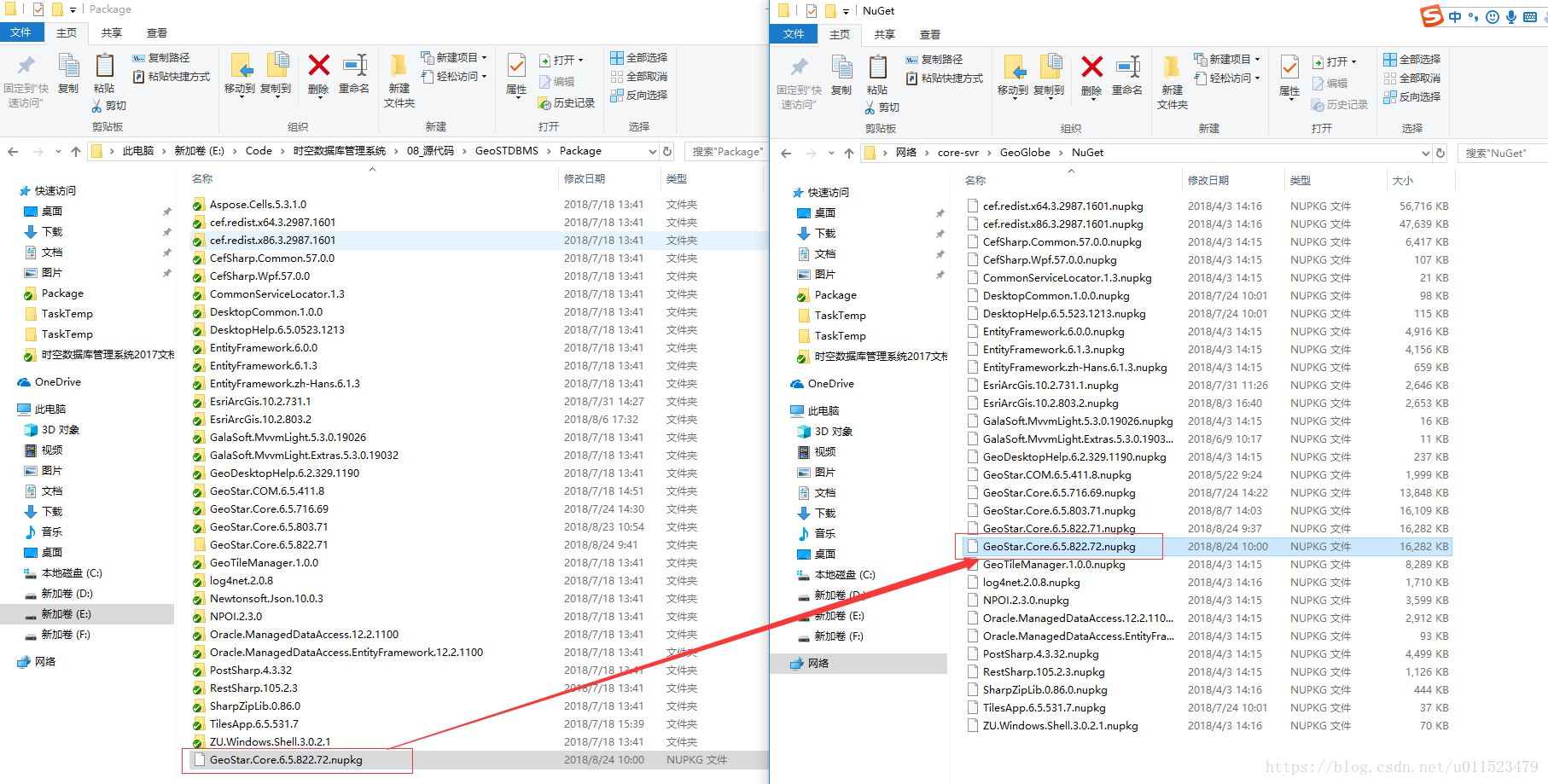Click Paste icon in Package window ribbon
Viewport: 1548px width, 784px height.
click(104, 66)
